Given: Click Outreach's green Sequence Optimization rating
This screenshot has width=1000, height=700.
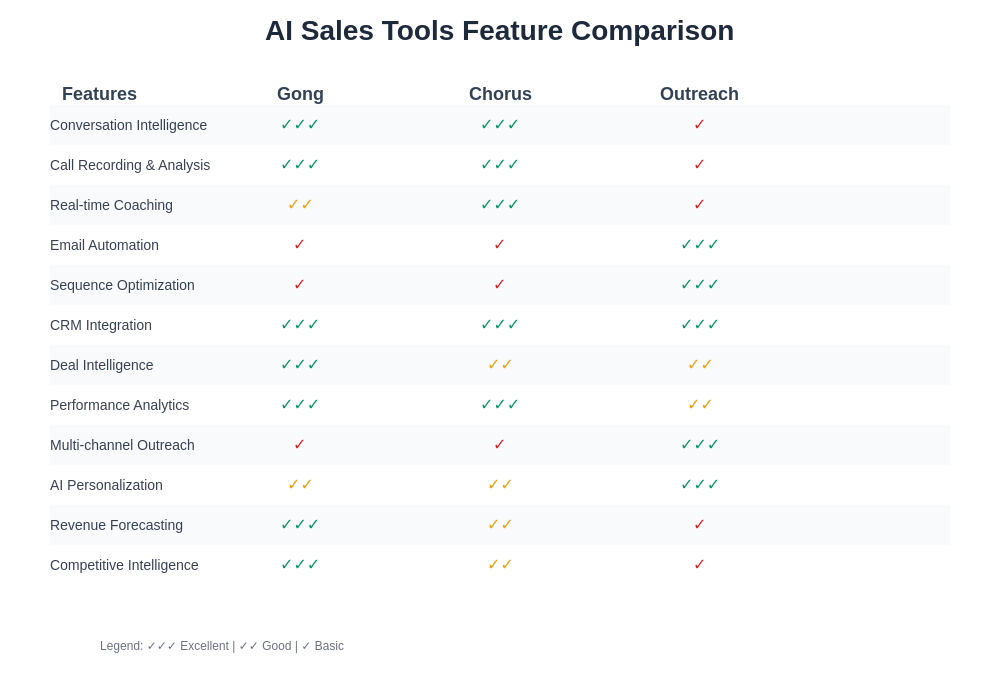Looking at the screenshot, I should coord(700,285).
